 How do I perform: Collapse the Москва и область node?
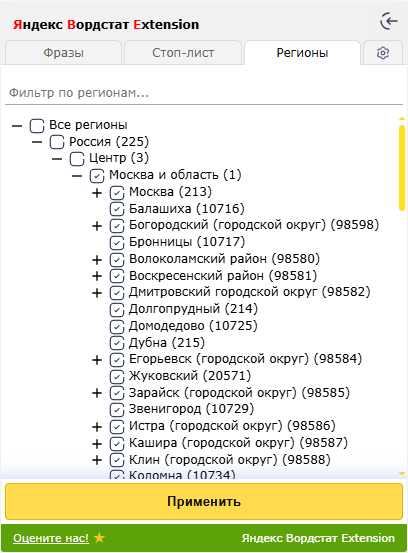click(77, 176)
